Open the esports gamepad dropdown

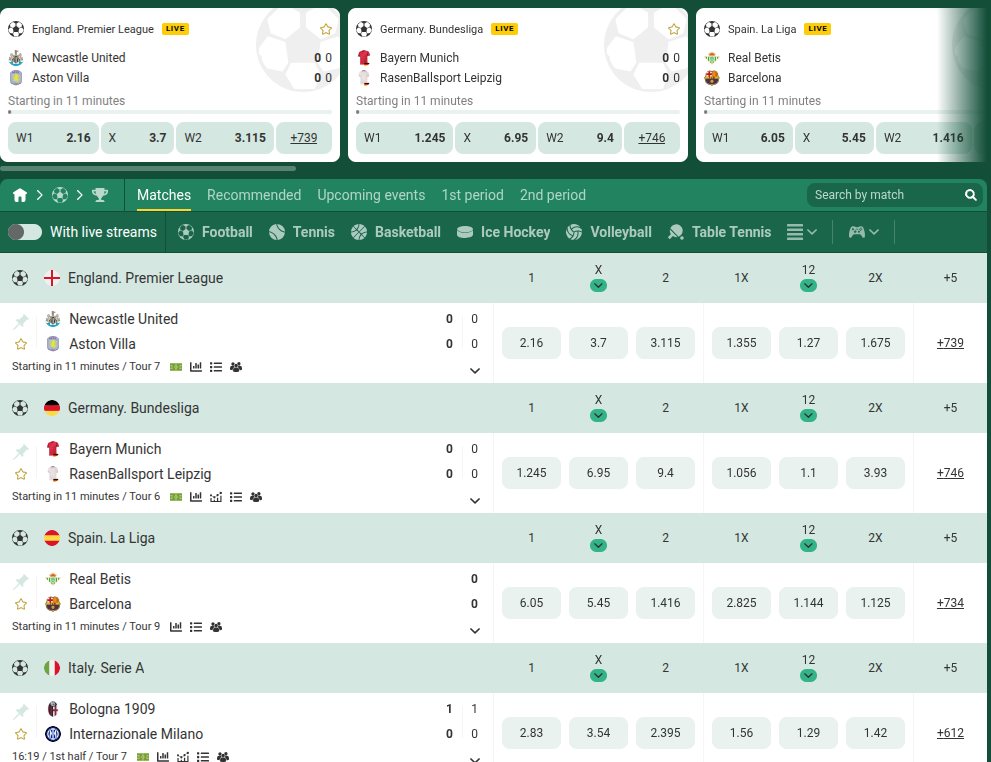[863, 232]
